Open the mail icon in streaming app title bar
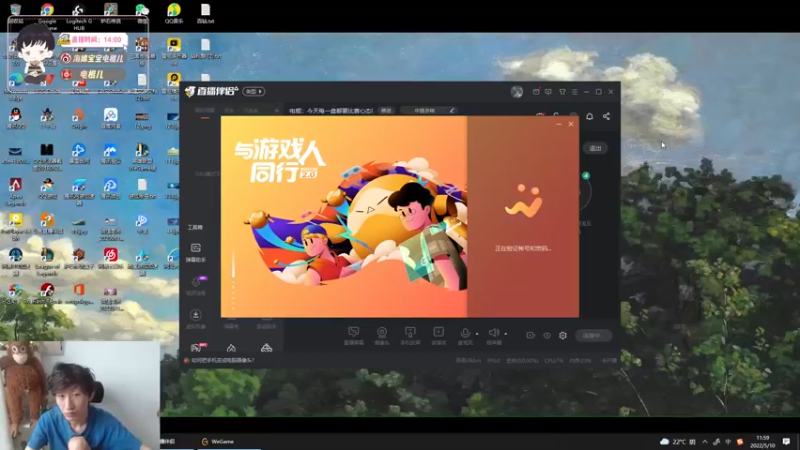 (x=536, y=92)
